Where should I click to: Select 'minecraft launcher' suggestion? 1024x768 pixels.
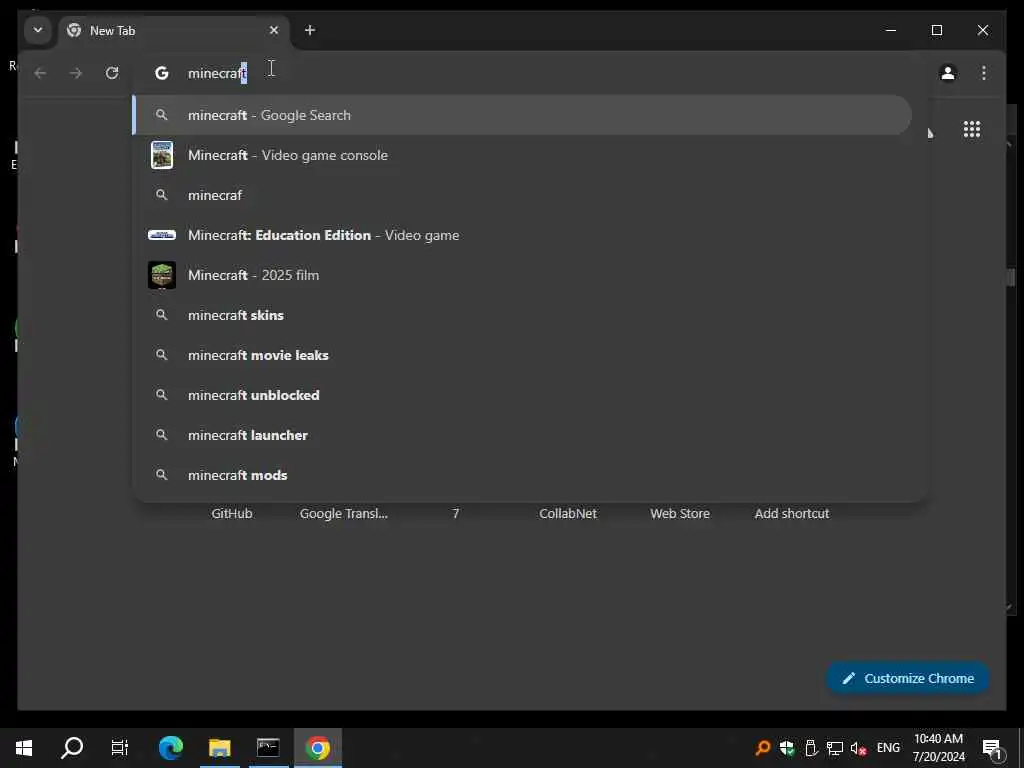(522, 435)
